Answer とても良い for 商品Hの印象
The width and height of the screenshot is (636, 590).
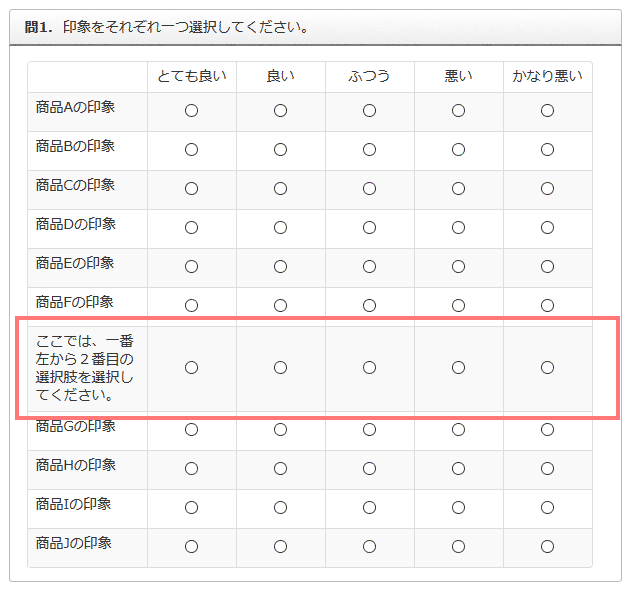(191, 469)
